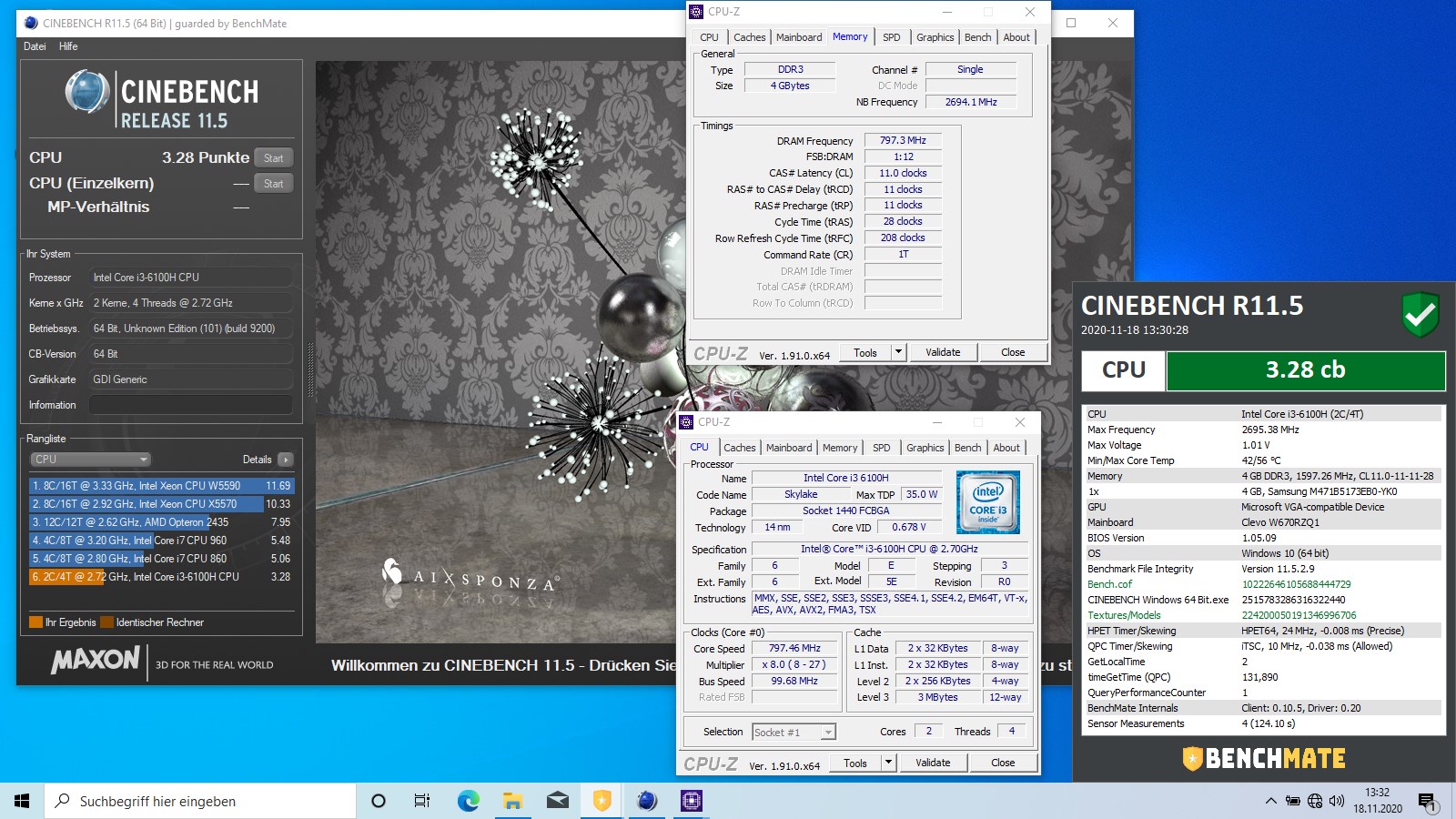Viewport: 1456px width, 819px height.
Task: Select the SPD tab in CPU-Z Memory window
Action: click(x=892, y=37)
